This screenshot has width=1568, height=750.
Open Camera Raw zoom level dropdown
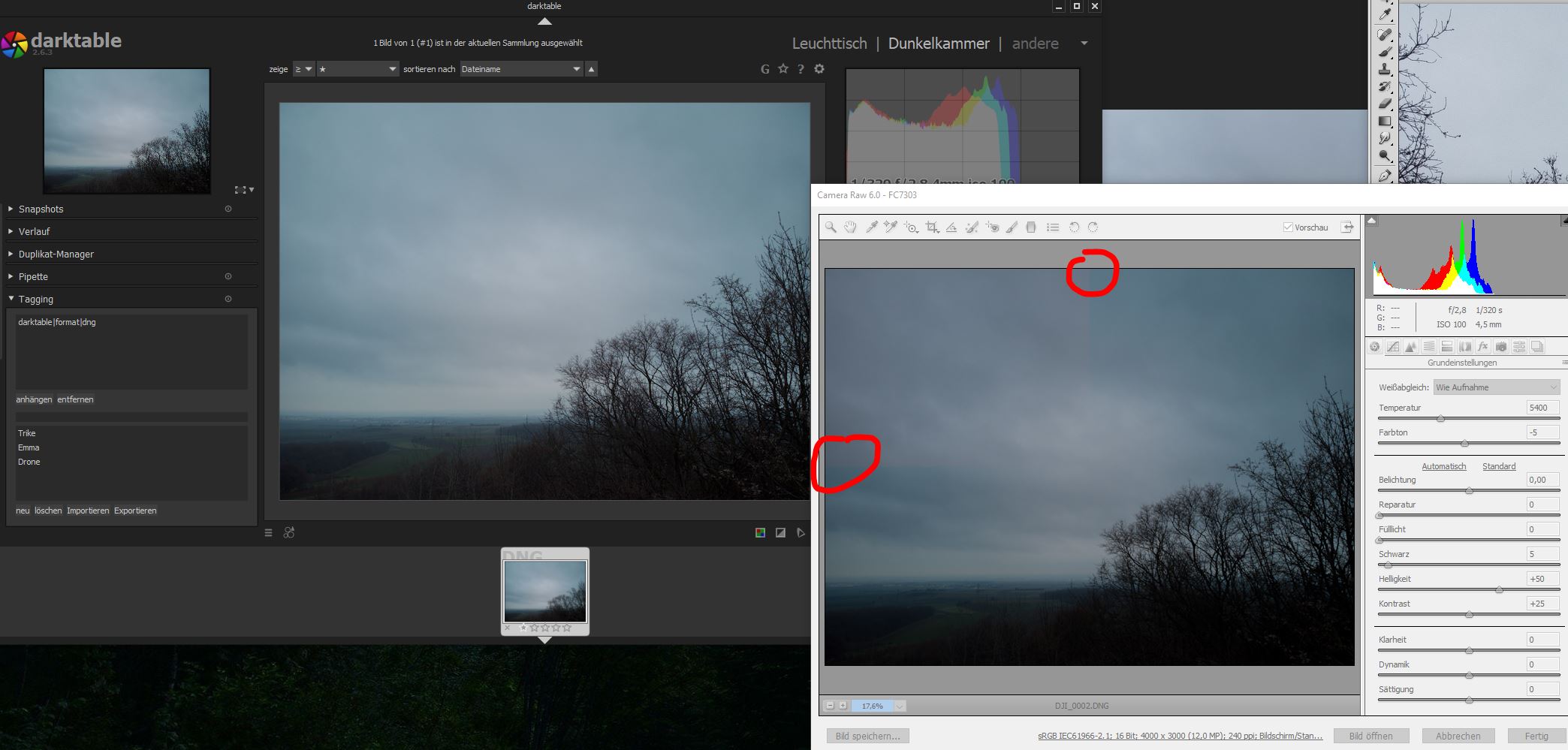[x=900, y=706]
